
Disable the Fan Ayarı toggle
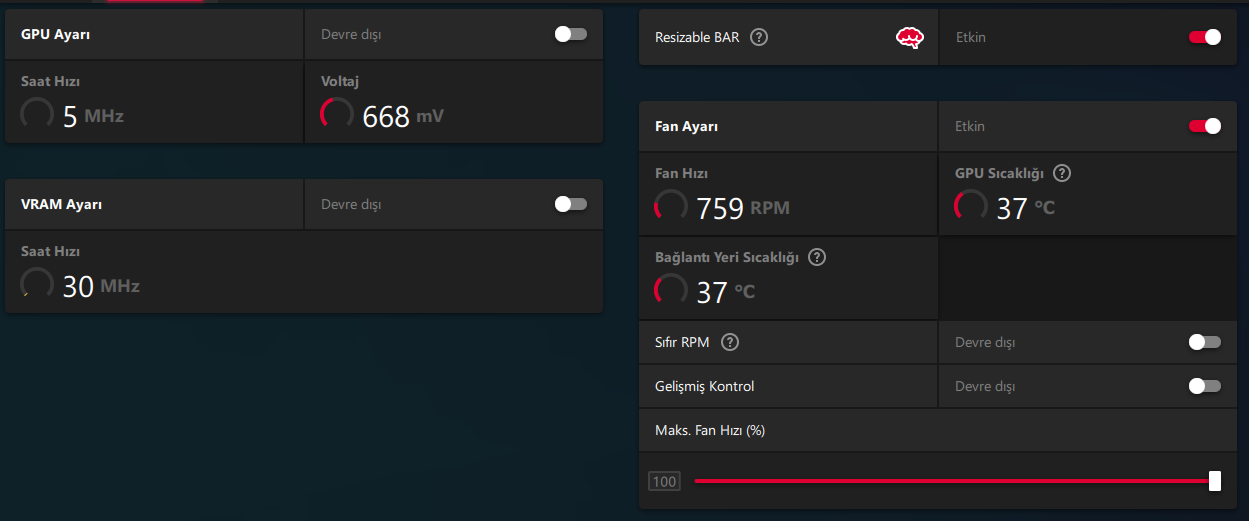click(x=1205, y=126)
